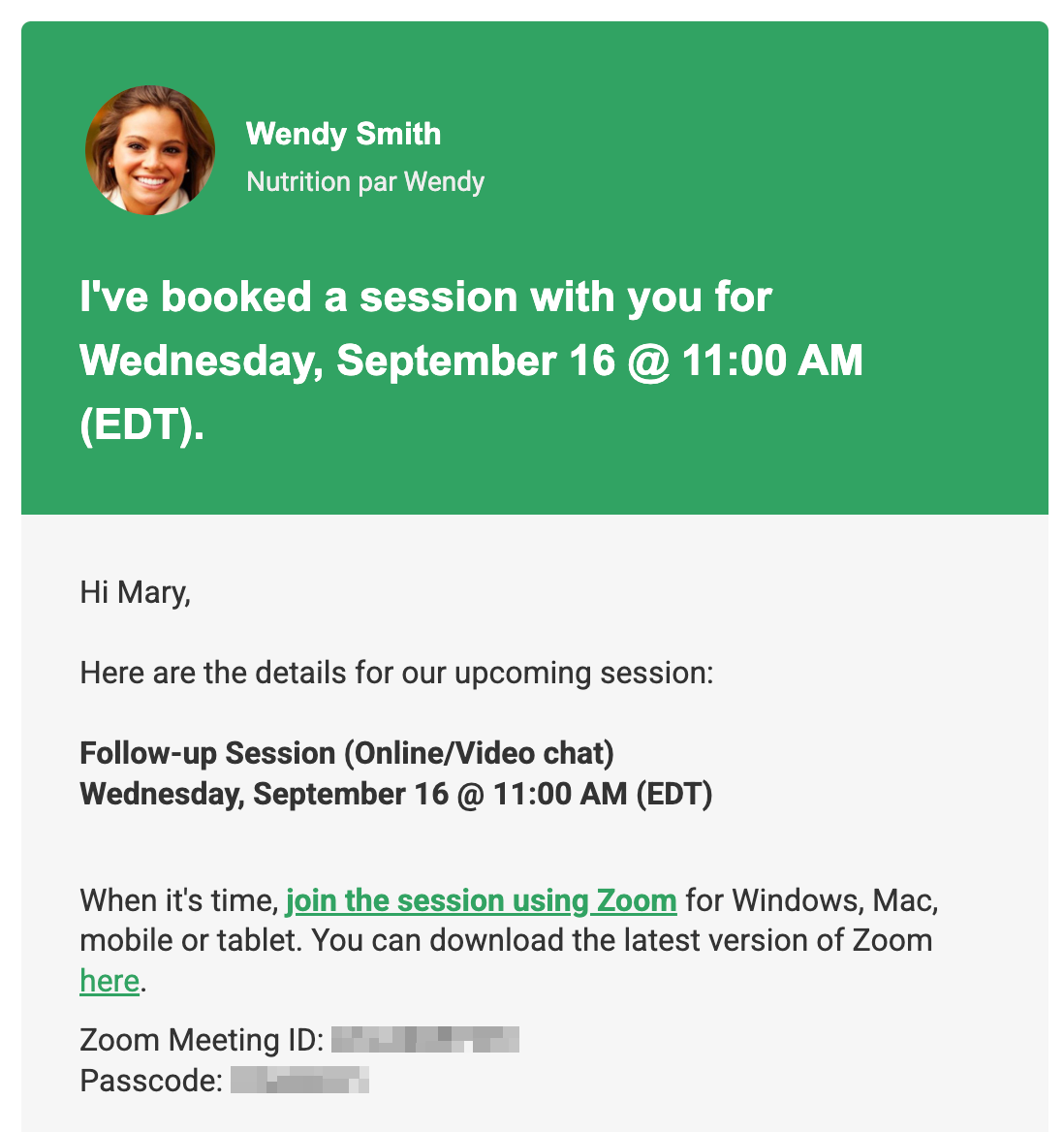Click the Wendy Smith sender name
This screenshot has height=1132, width=1064.
tap(344, 134)
